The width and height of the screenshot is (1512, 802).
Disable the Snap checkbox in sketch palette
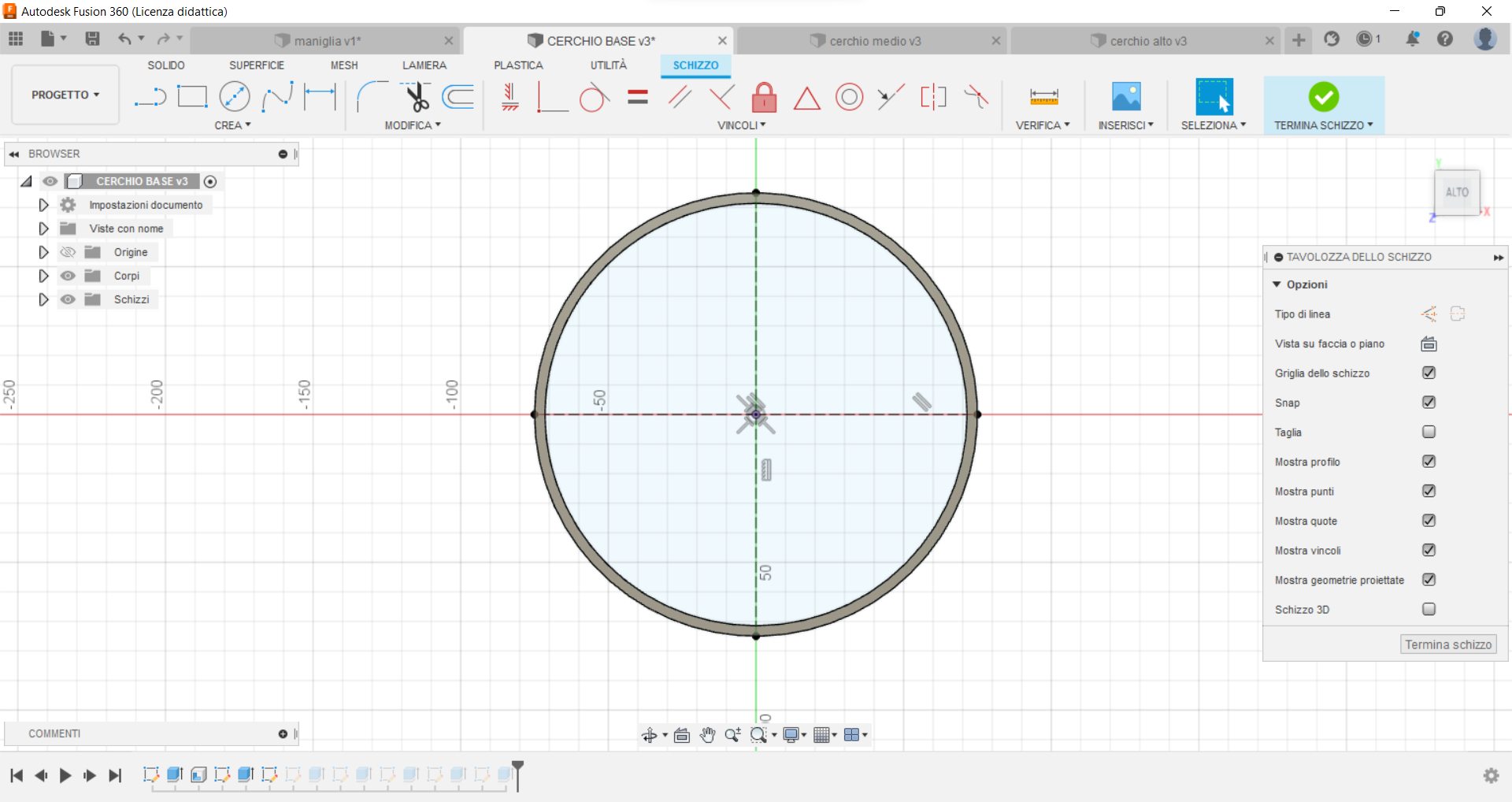click(1429, 402)
